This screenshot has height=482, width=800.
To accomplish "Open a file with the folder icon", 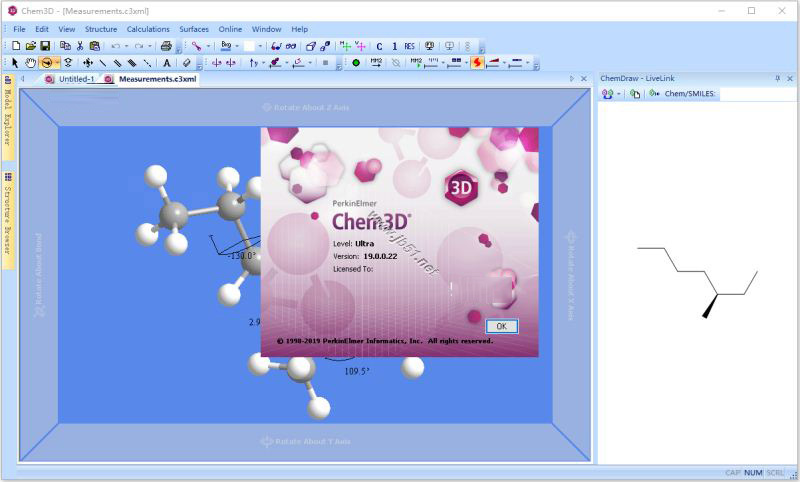I will point(31,46).
